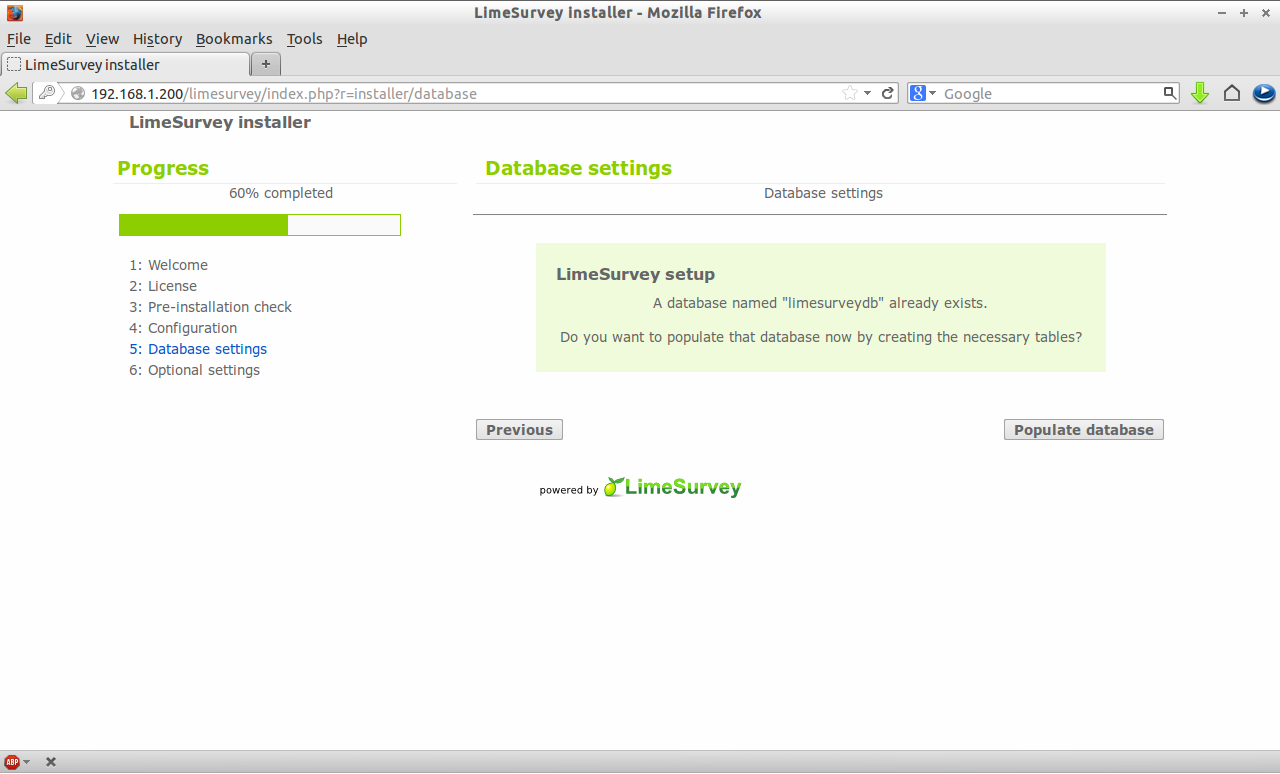The width and height of the screenshot is (1280, 774).
Task: Open the File menu
Action: pos(19,39)
